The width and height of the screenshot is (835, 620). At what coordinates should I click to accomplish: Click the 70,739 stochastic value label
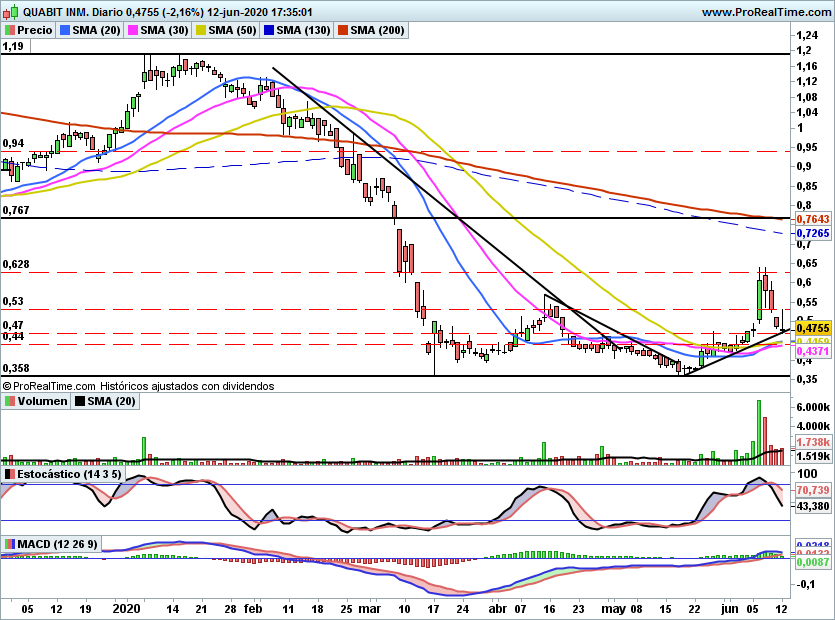coord(813,490)
